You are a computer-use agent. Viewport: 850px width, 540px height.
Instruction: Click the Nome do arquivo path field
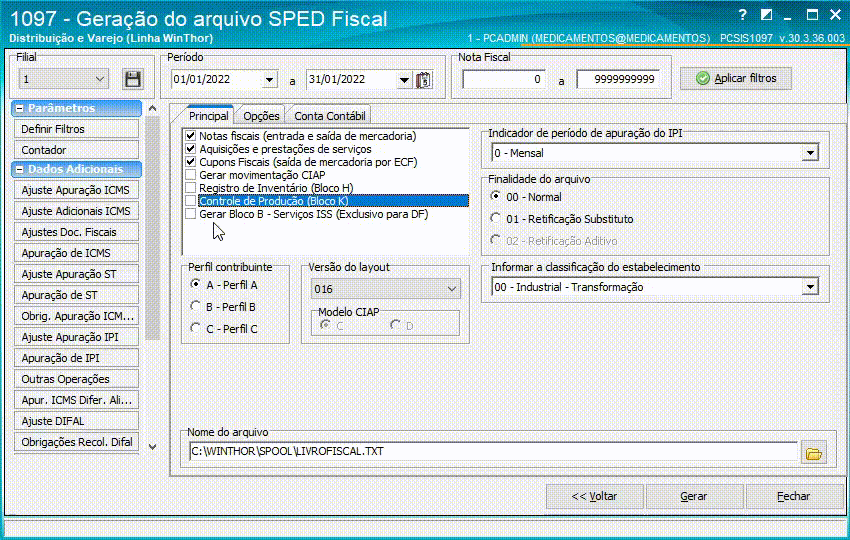[493, 451]
